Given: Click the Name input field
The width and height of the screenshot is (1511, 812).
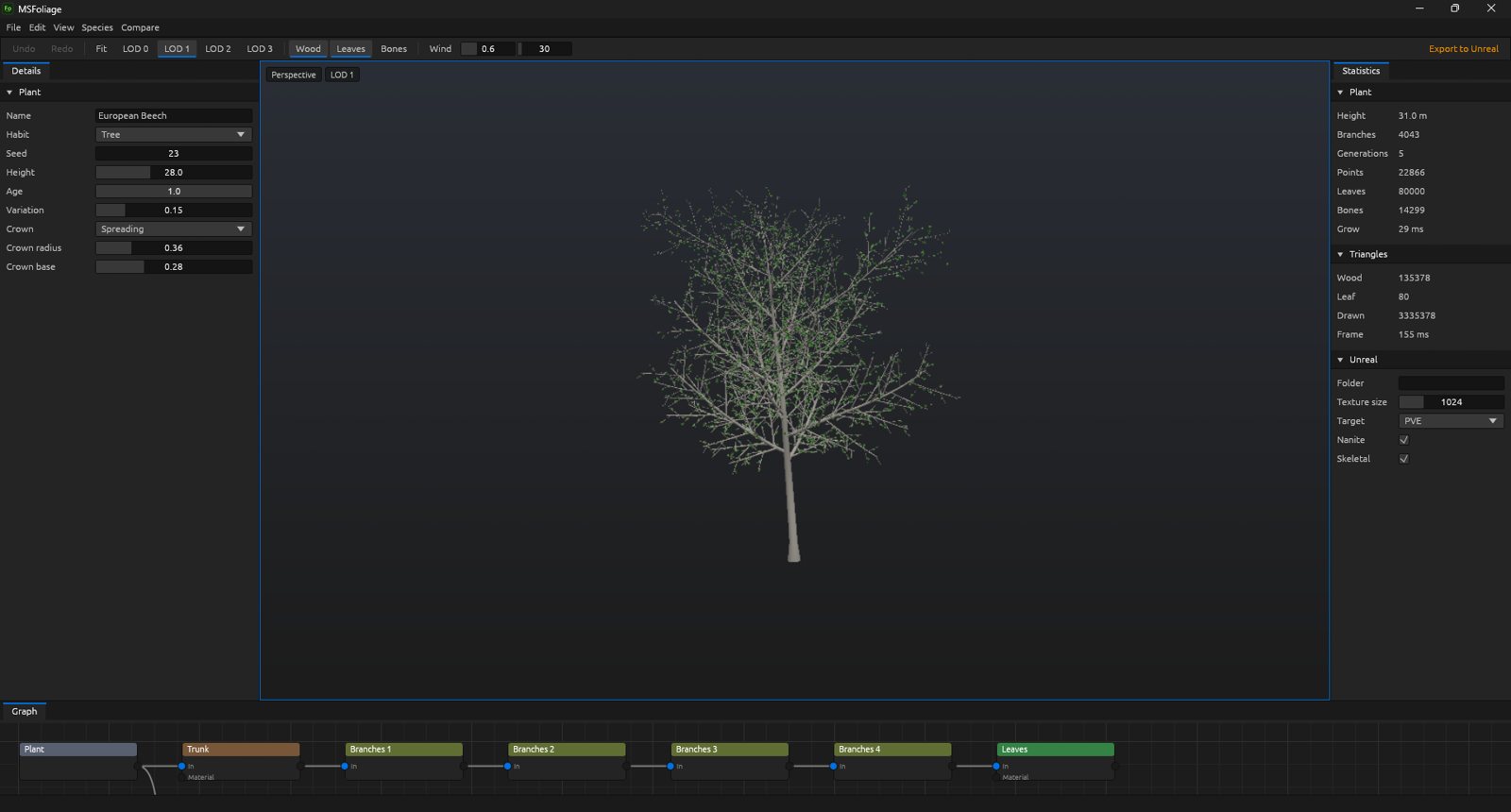Looking at the screenshot, I should (x=174, y=116).
